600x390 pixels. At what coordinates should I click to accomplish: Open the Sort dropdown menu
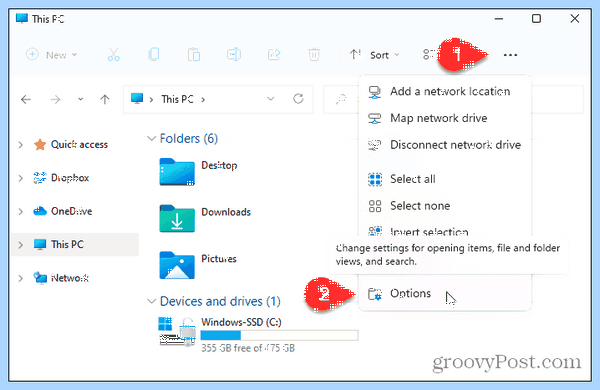[x=375, y=55]
